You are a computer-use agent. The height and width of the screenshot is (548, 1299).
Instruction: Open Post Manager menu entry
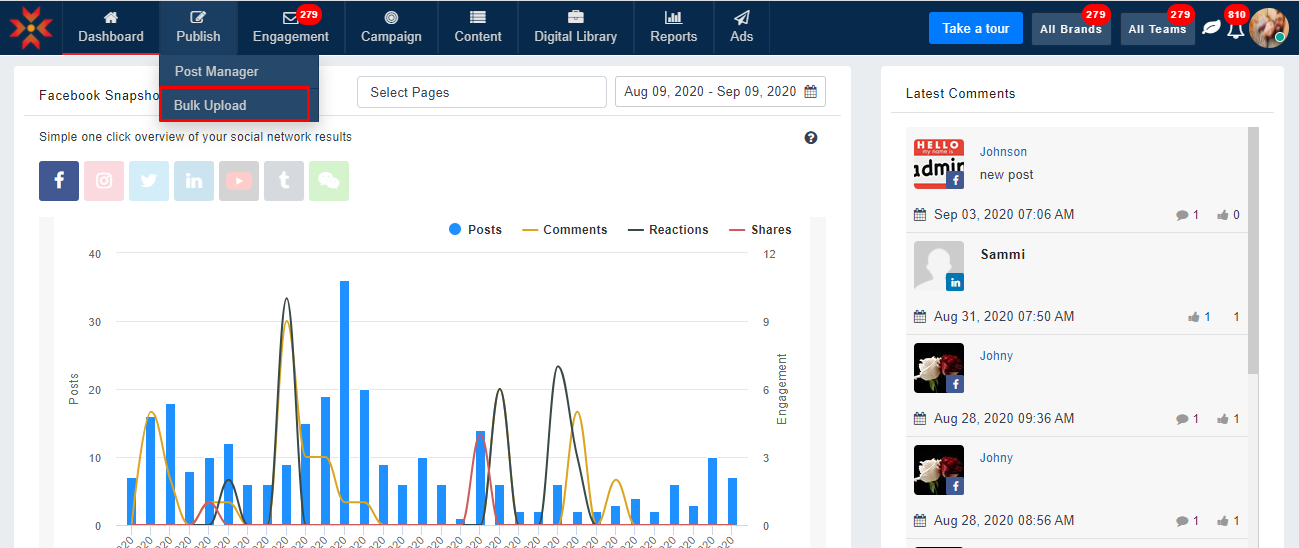217,71
